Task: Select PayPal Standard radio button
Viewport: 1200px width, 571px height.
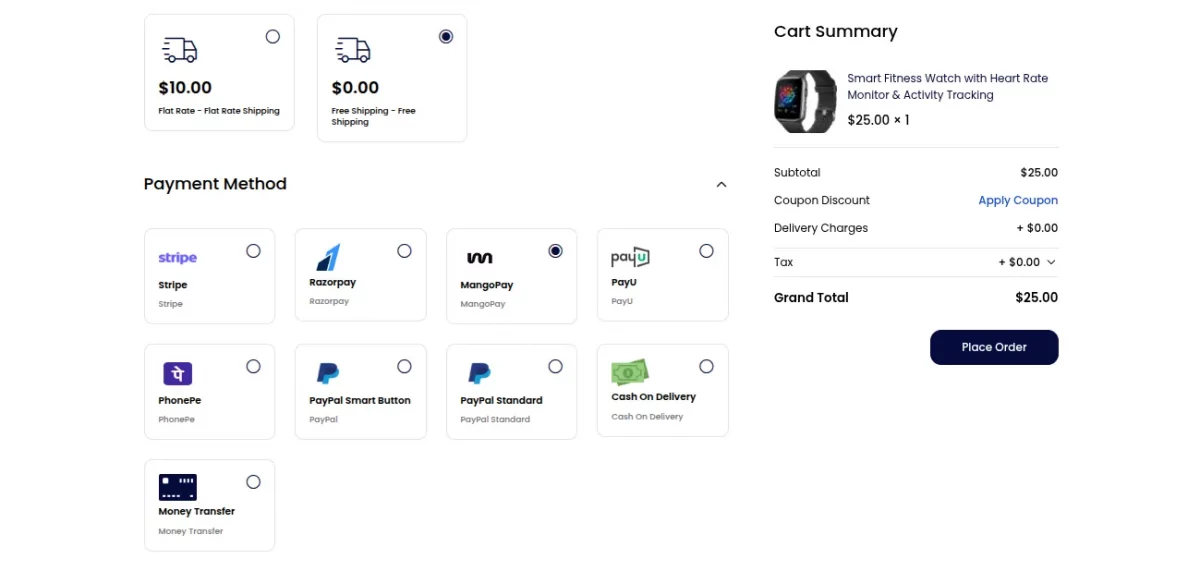Action: coord(556,366)
